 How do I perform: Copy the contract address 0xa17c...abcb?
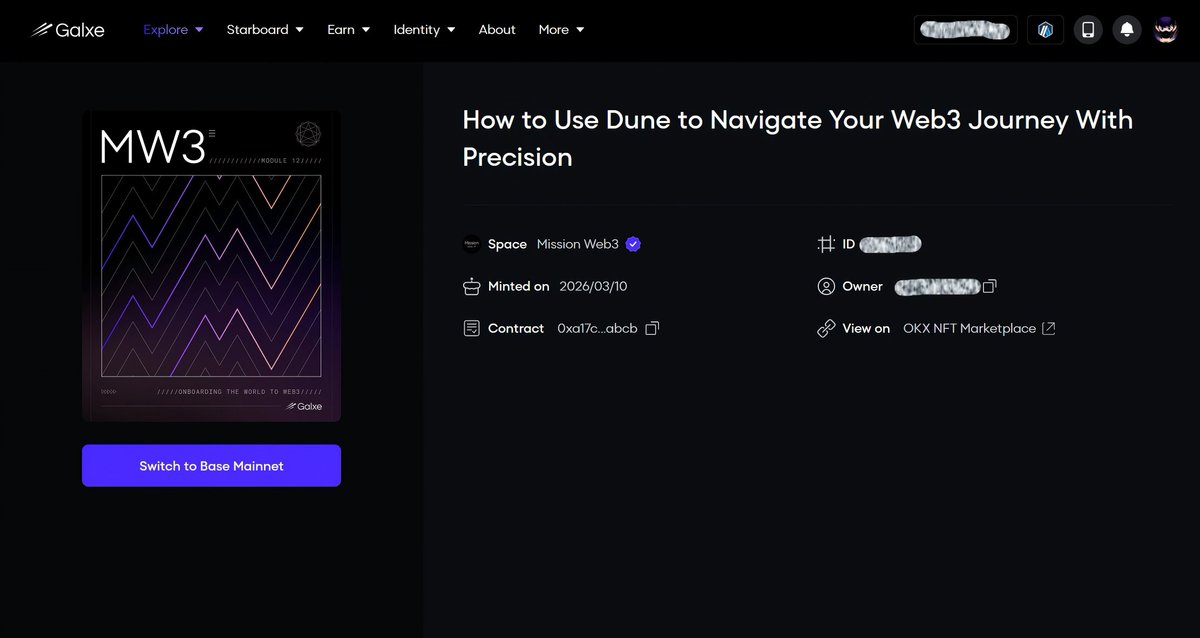coord(652,328)
